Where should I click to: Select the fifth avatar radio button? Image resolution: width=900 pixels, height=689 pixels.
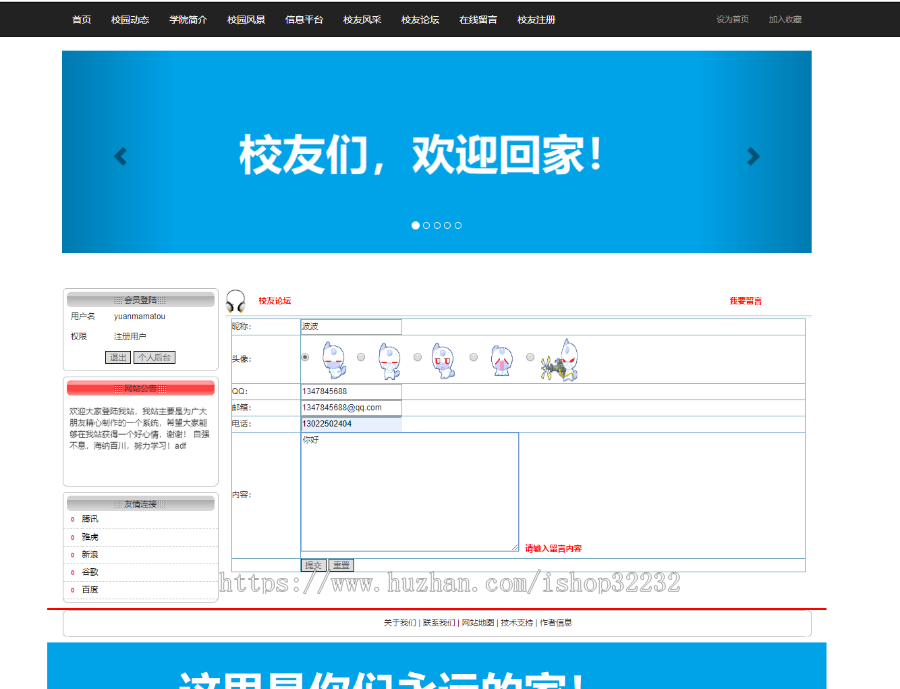528,357
